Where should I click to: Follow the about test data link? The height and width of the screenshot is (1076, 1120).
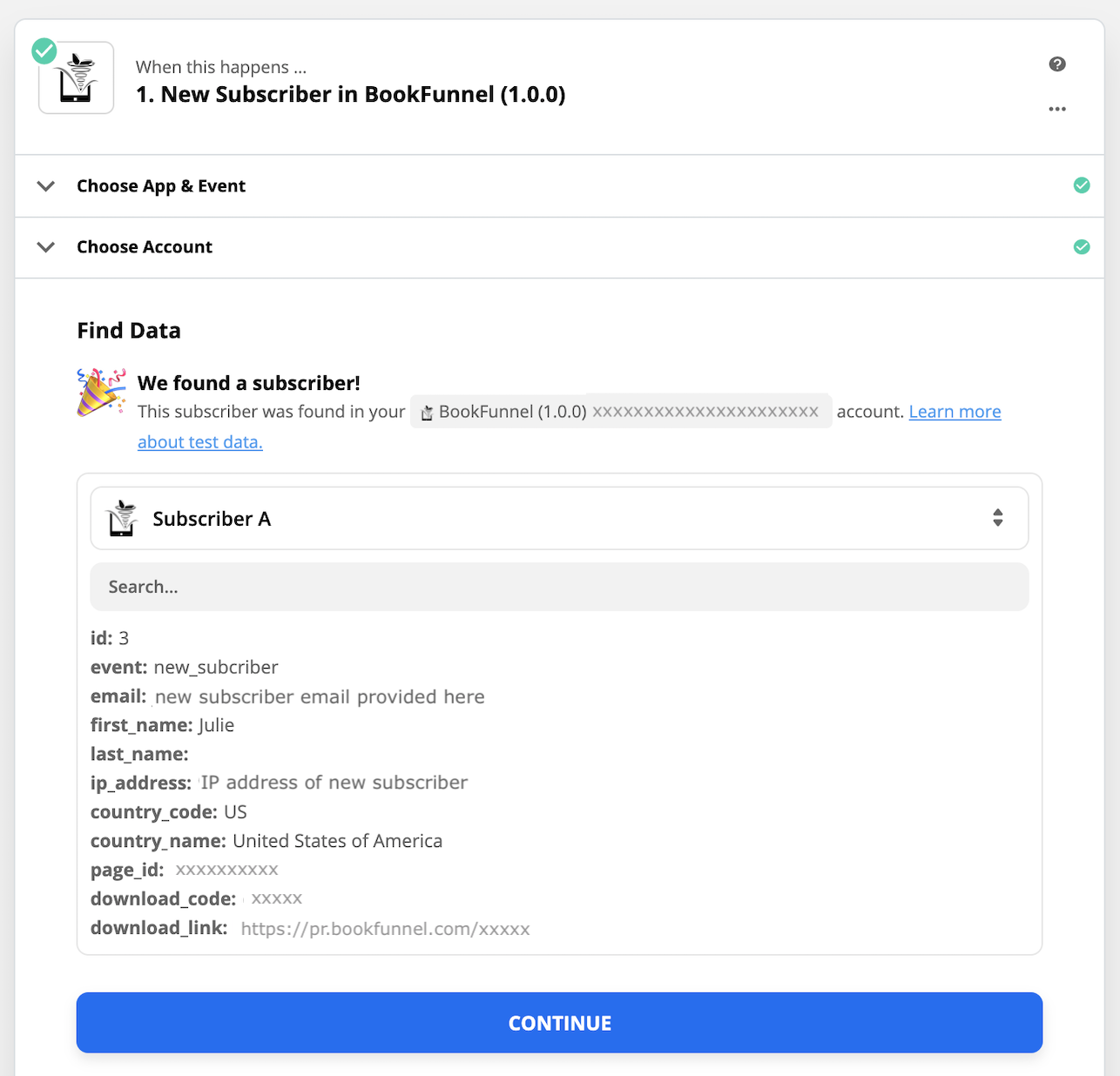click(200, 442)
